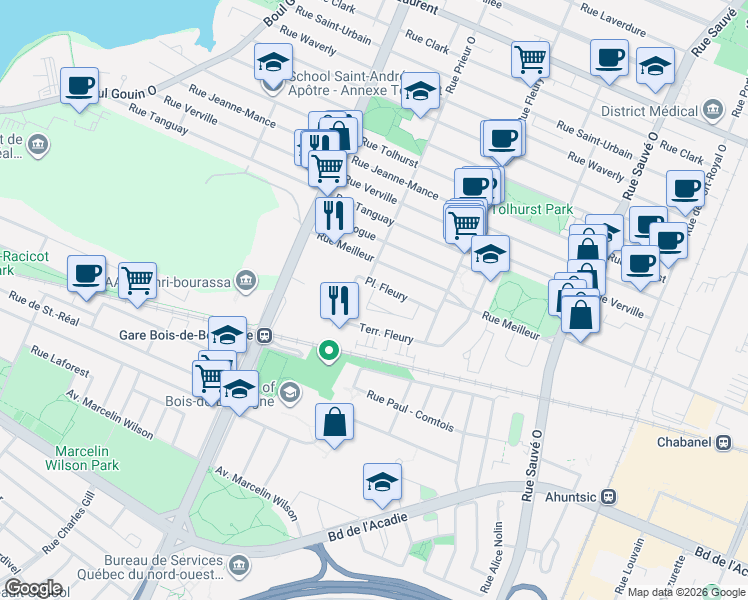Click the Rue Laforest street label
The image size is (748, 600).
[60, 362]
